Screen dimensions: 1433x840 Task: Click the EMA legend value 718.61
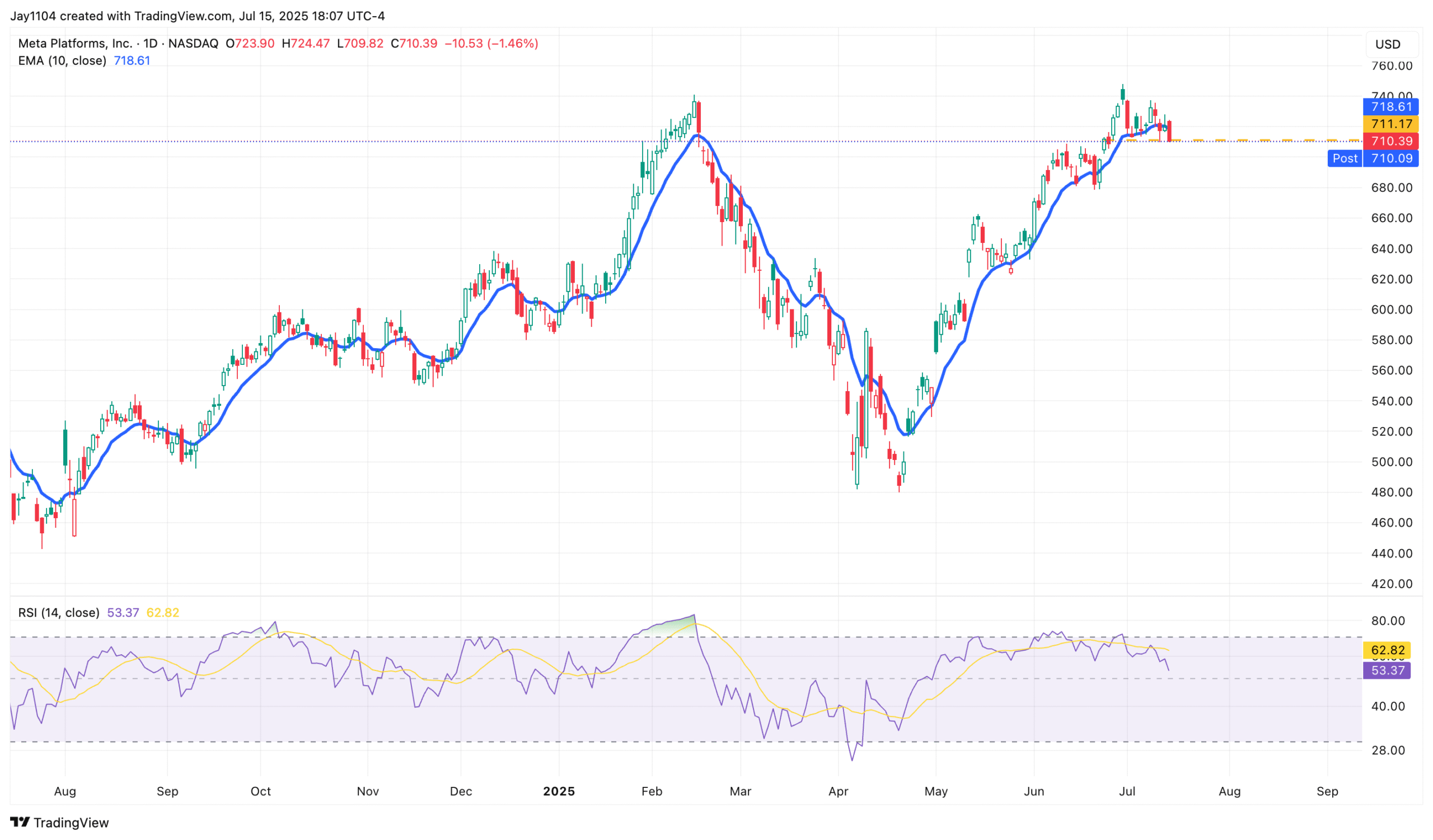(132, 61)
